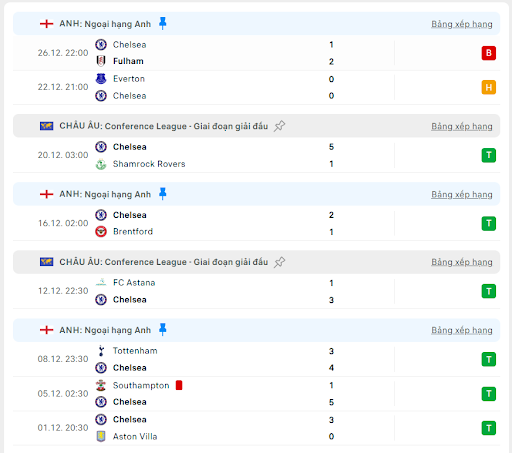Image resolution: width=512 pixels, height=453 pixels.
Task: Click the FC Astana logo
Action: click(x=101, y=283)
